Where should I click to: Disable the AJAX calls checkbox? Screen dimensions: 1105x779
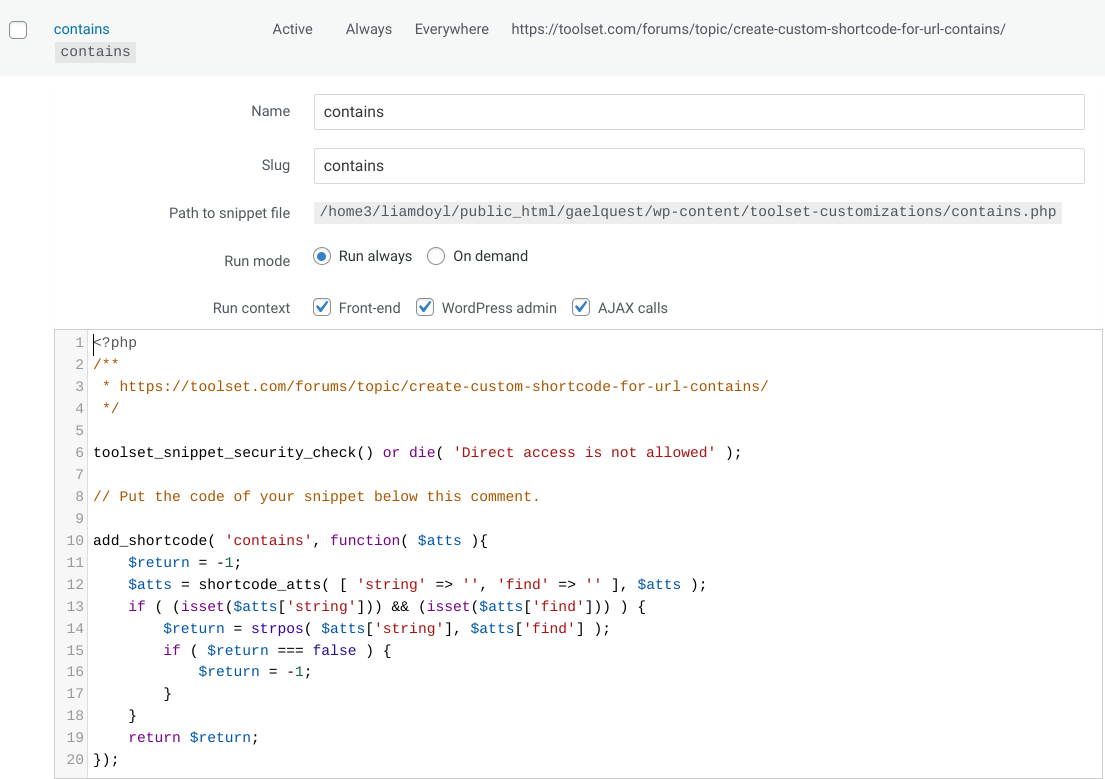click(581, 307)
